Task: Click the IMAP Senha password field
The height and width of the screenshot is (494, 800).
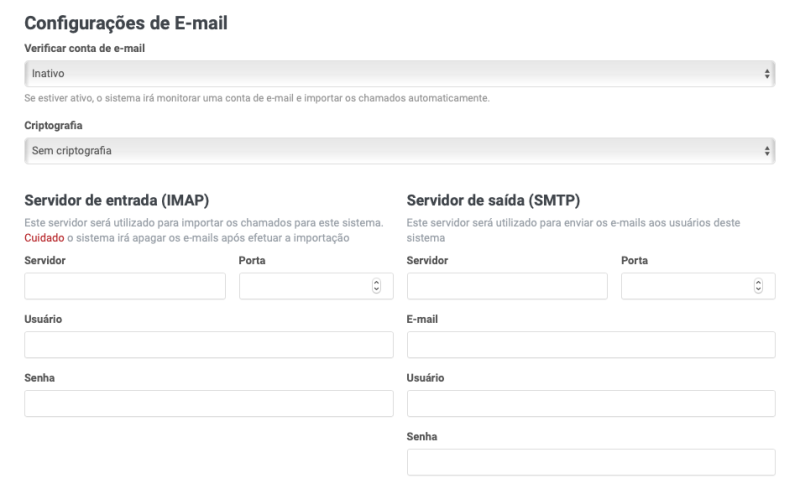Action: pos(209,403)
